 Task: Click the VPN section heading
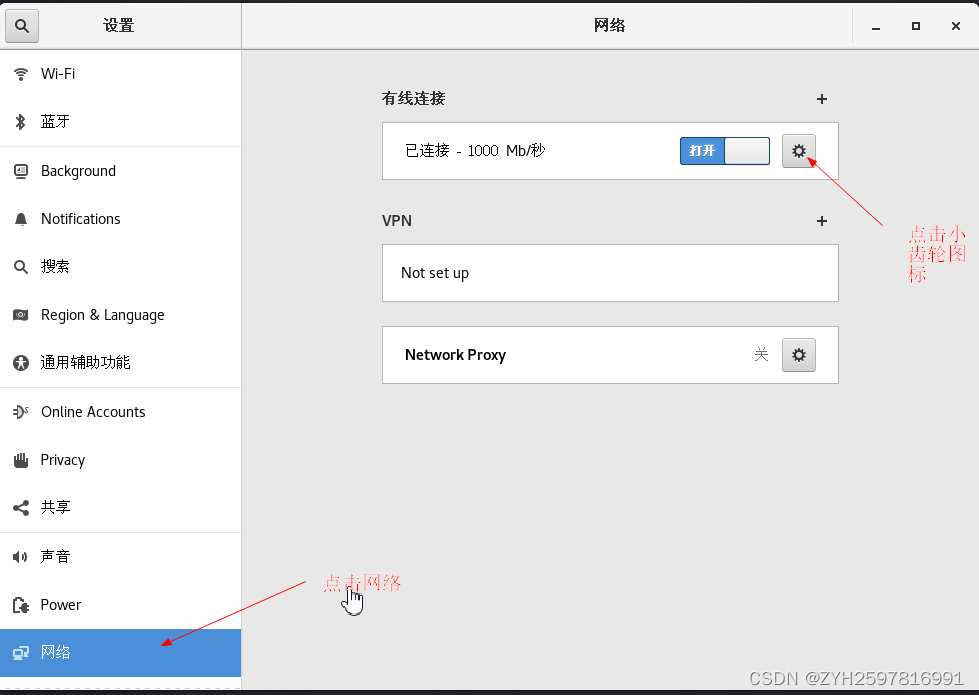pos(396,220)
